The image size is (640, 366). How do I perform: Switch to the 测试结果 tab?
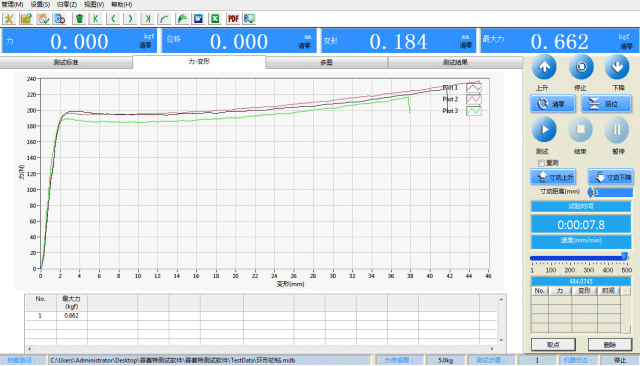pos(456,62)
